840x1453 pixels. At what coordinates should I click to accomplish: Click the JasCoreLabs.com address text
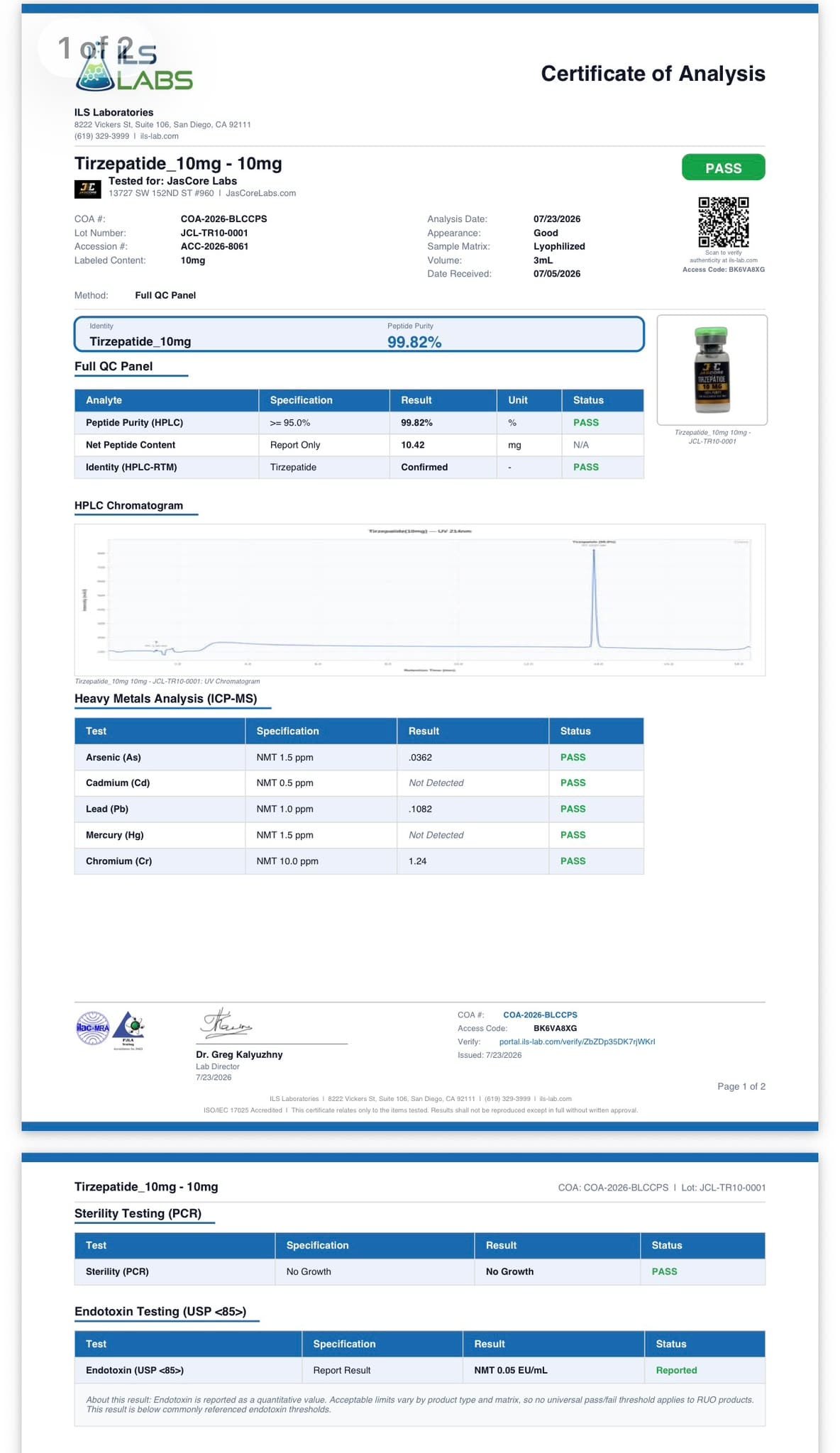(x=260, y=193)
